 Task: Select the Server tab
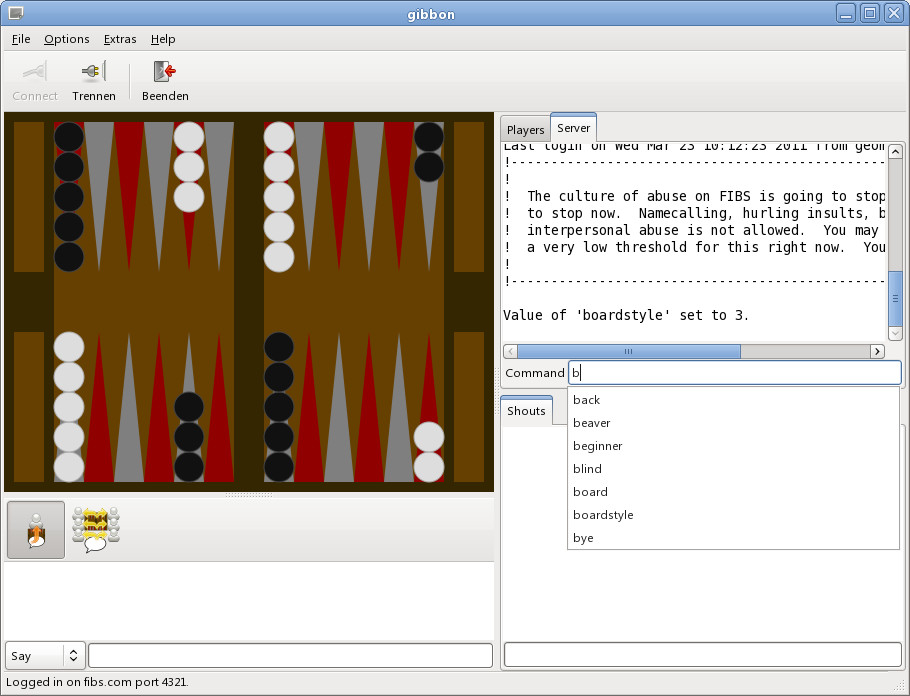coord(573,128)
